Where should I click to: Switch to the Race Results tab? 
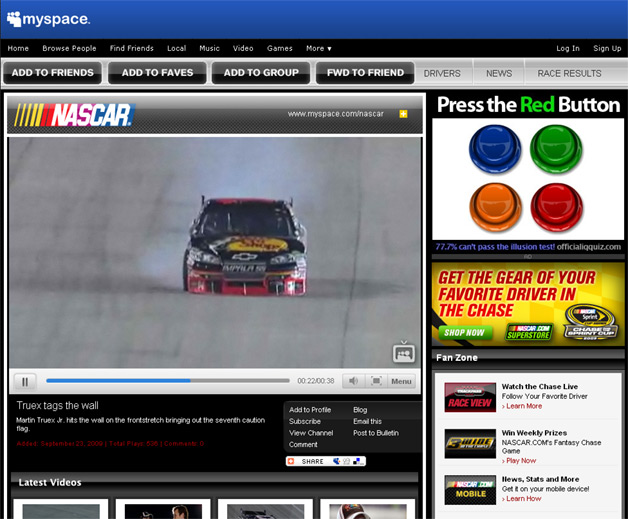click(569, 73)
